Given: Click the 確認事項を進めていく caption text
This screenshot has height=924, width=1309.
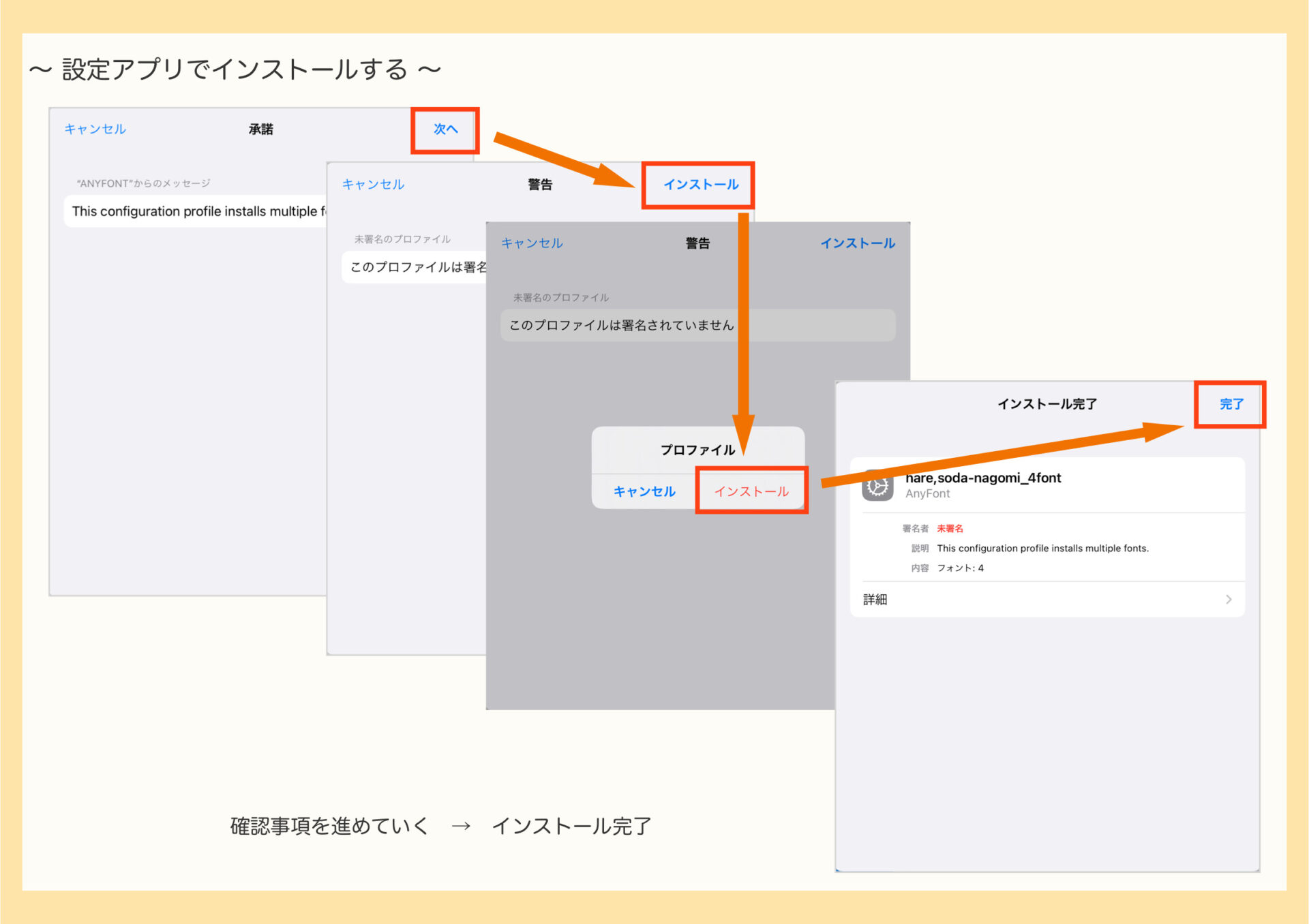Looking at the screenshot, I should 329,826.
